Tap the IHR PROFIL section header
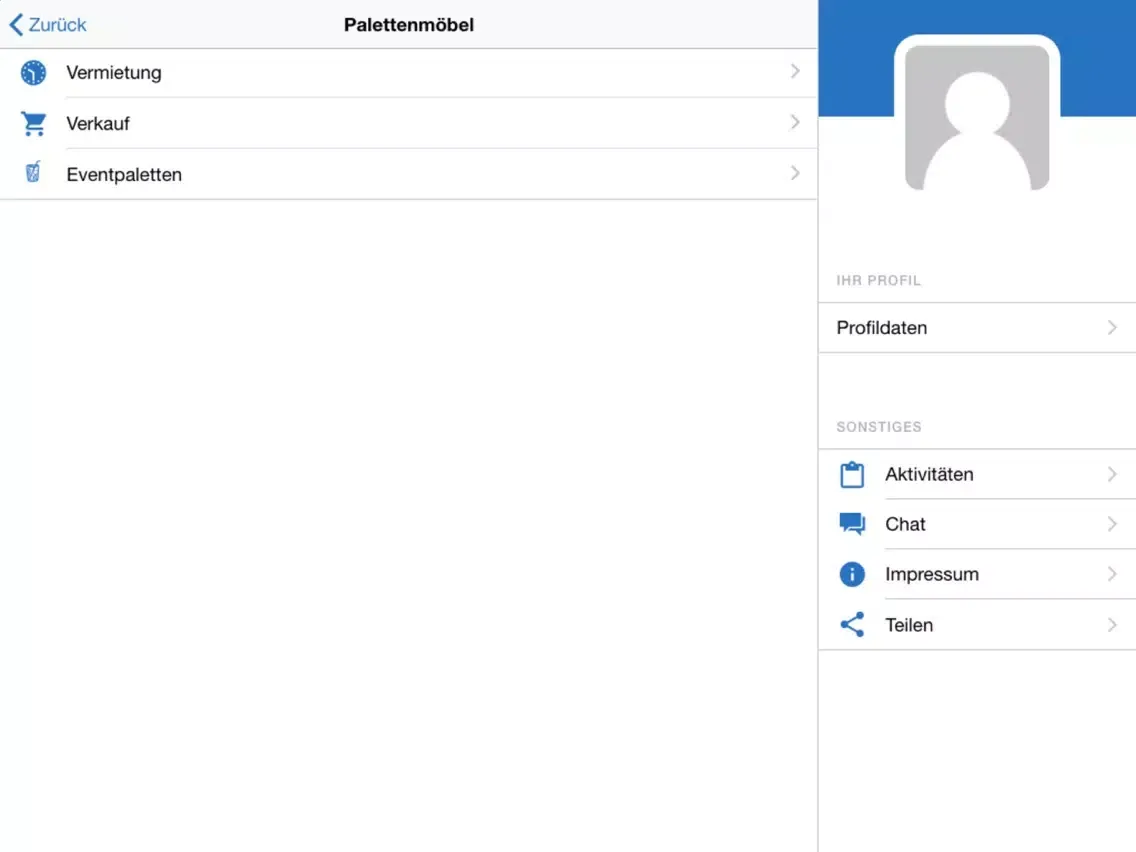 (878, 280)
